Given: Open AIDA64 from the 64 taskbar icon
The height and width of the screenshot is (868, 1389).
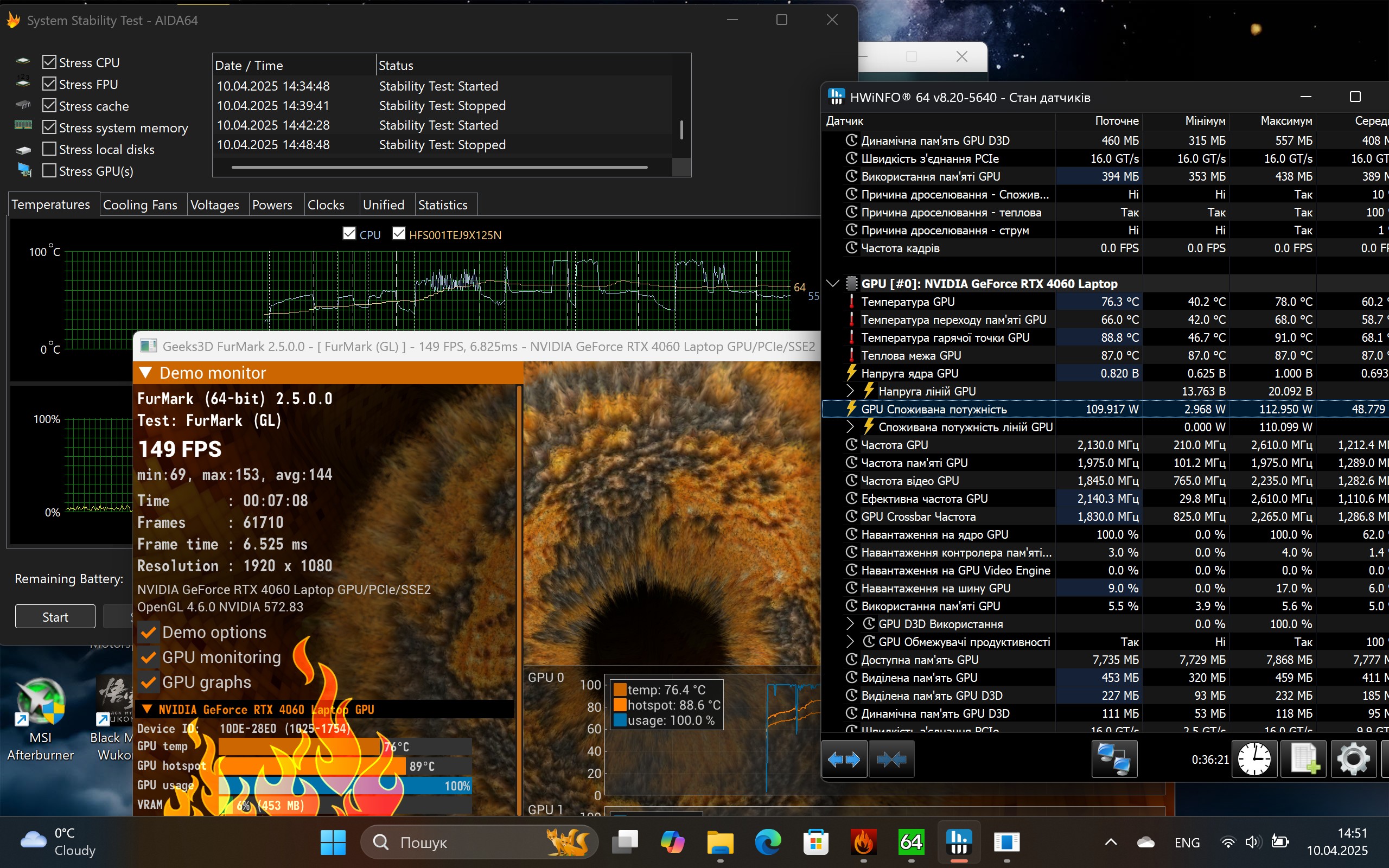Looking at the screenshot, I should click(911, 841).
